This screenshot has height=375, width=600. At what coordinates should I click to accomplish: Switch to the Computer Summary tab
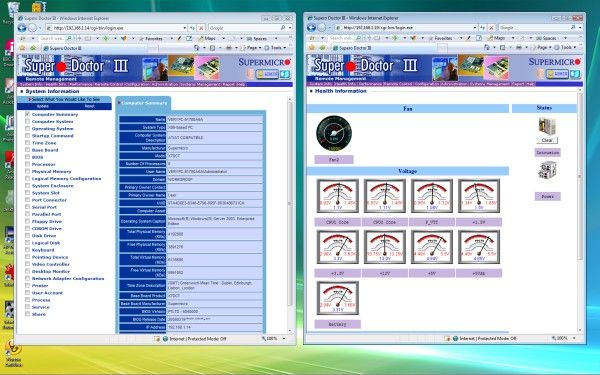(x=143, y=103)
